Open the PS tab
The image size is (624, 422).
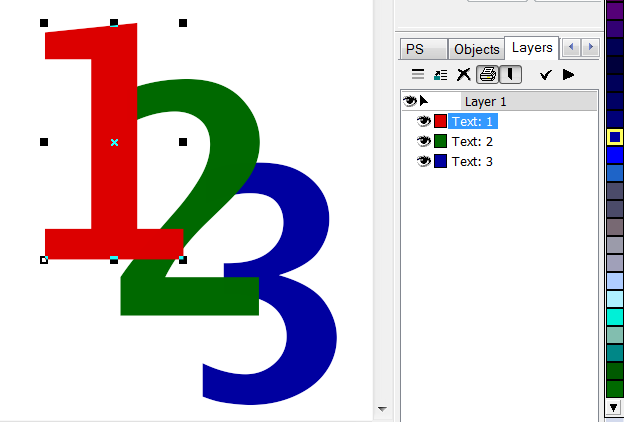pyautogui.click(x=414, y=49)
